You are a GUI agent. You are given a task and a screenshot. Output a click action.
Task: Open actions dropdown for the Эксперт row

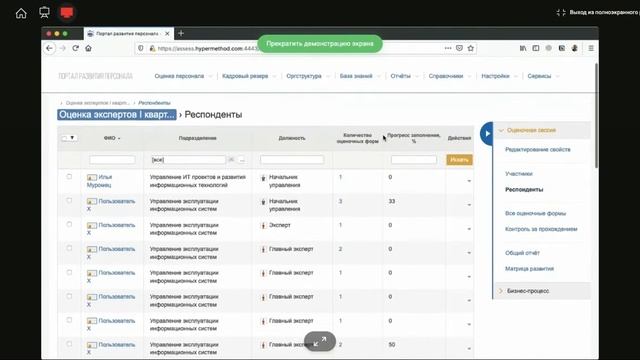(469, 229)
